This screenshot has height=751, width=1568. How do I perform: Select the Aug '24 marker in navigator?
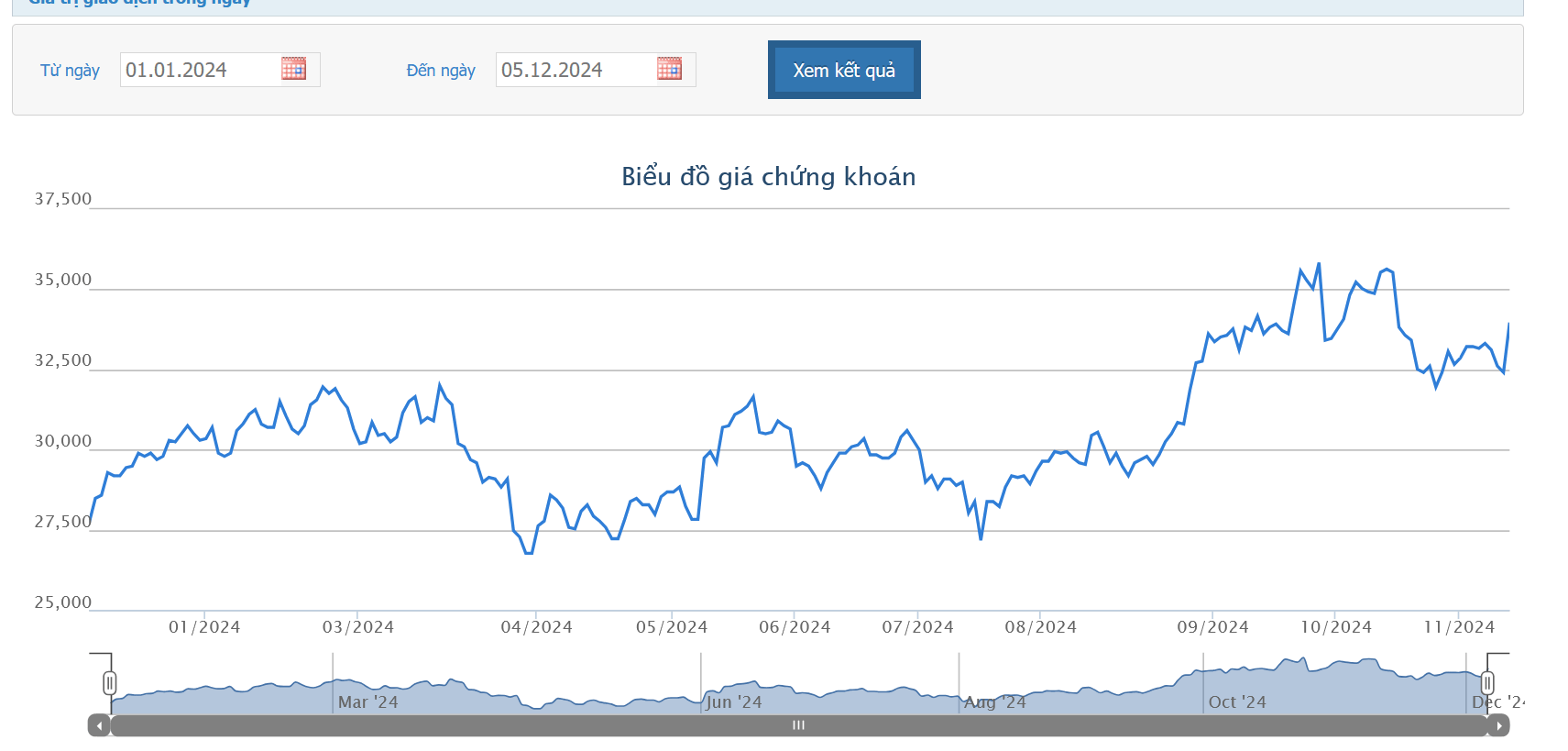click(995, 702)
